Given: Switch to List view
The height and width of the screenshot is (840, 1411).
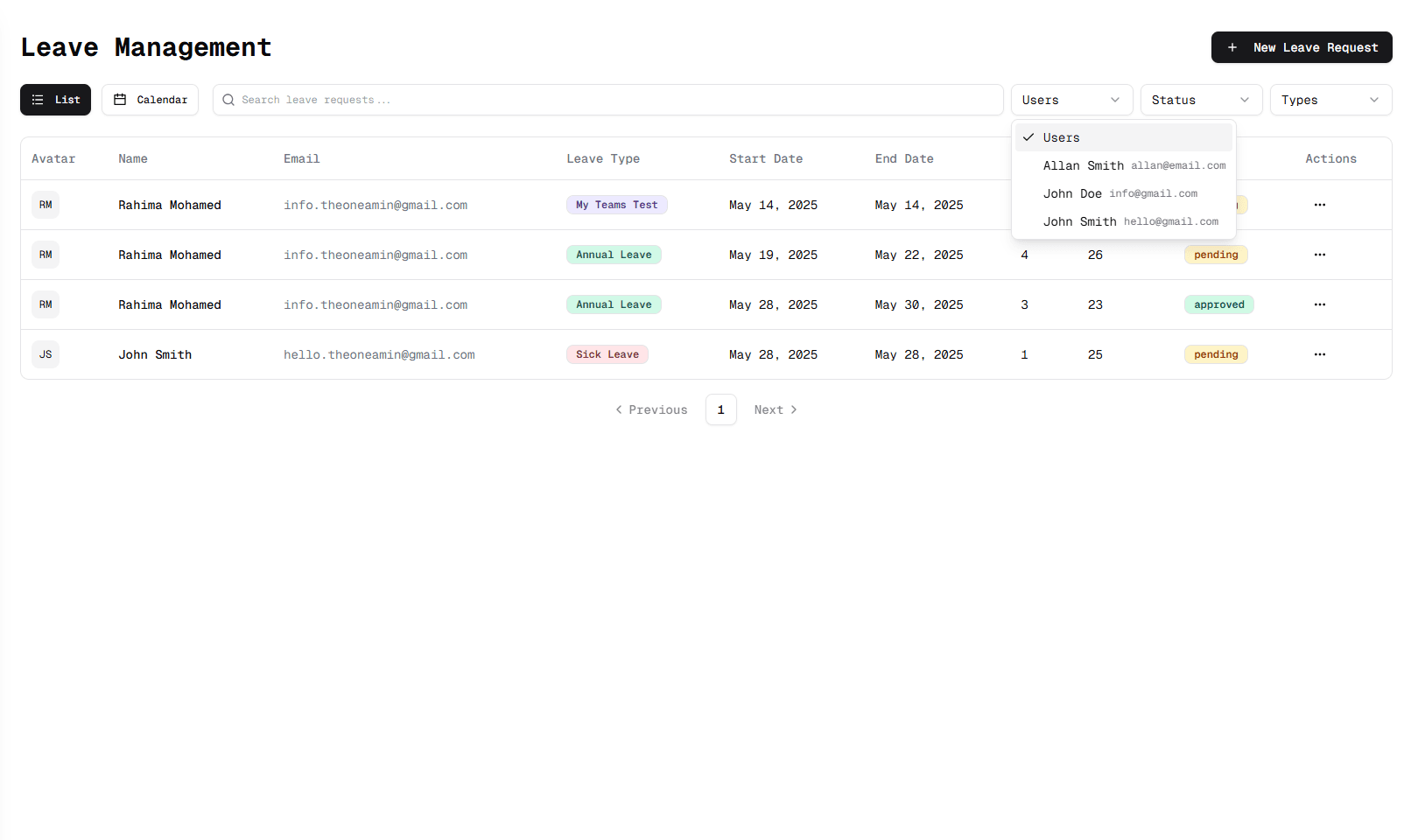Looking at the screenshot, I should click(x=56, y=100).
